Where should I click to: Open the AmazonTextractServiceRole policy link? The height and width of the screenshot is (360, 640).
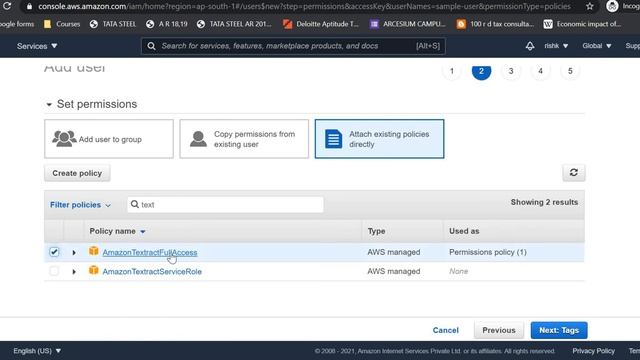(152, 271)
